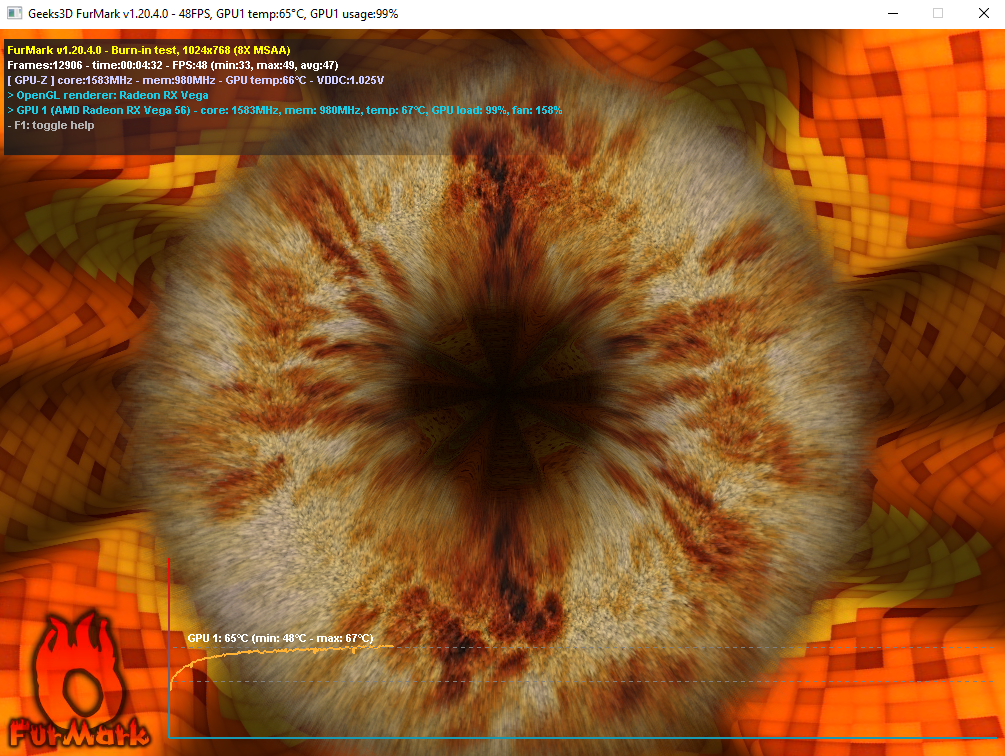Image resolution: width=1005 pixels, height=756 pixels.
Task: Click the window title 'Geeks3D FurMark v1.20.4.0'
Action: [101, 14]
